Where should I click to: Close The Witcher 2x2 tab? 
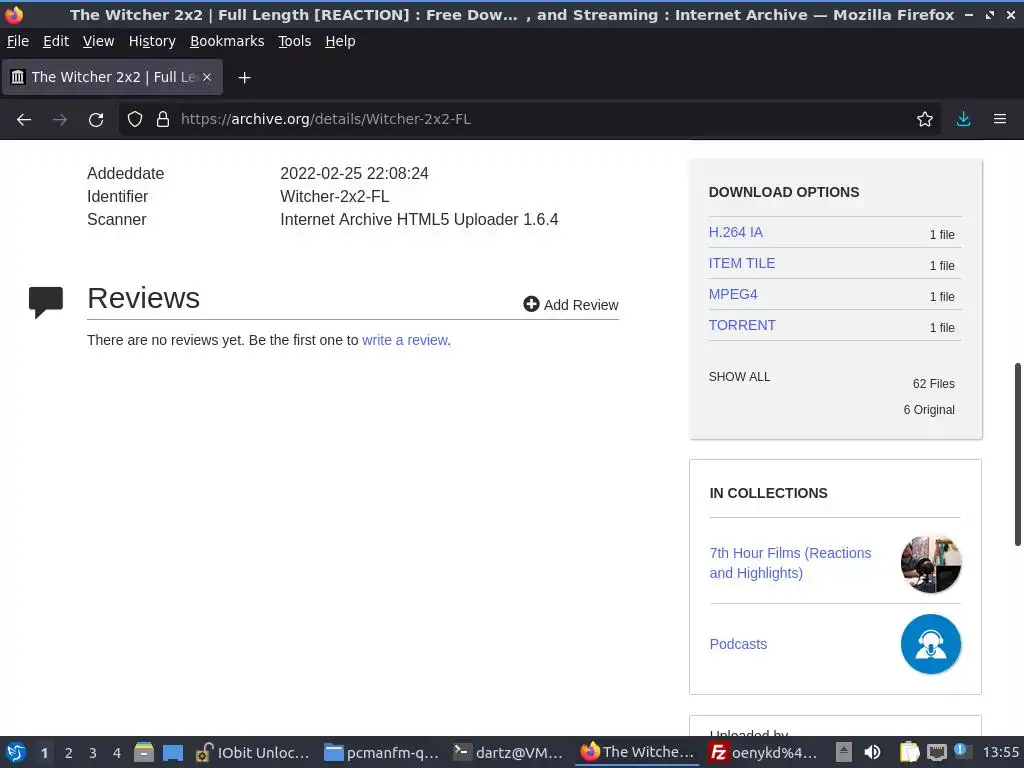click(x=206, y=77)
